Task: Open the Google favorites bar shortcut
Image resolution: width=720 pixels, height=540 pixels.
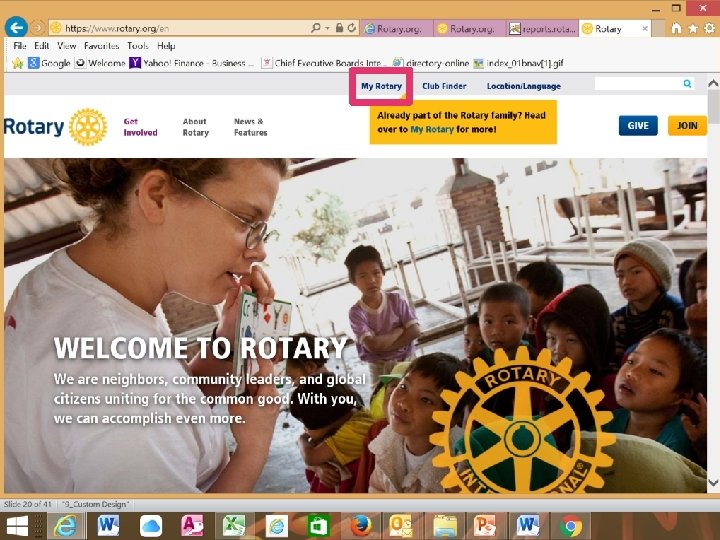Action: 49,63
